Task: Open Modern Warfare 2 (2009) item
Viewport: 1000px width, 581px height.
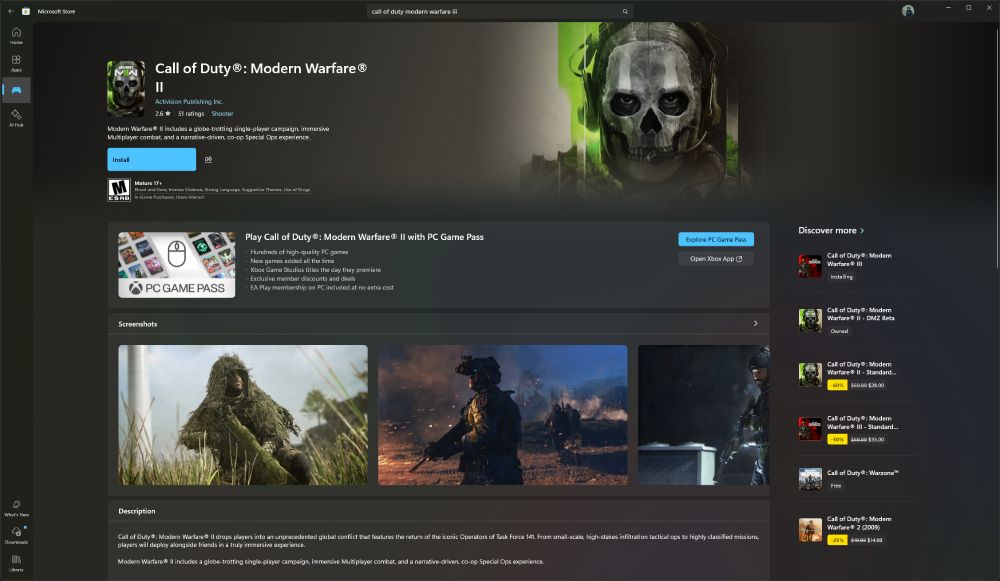Action: click(x=858, y=529)
